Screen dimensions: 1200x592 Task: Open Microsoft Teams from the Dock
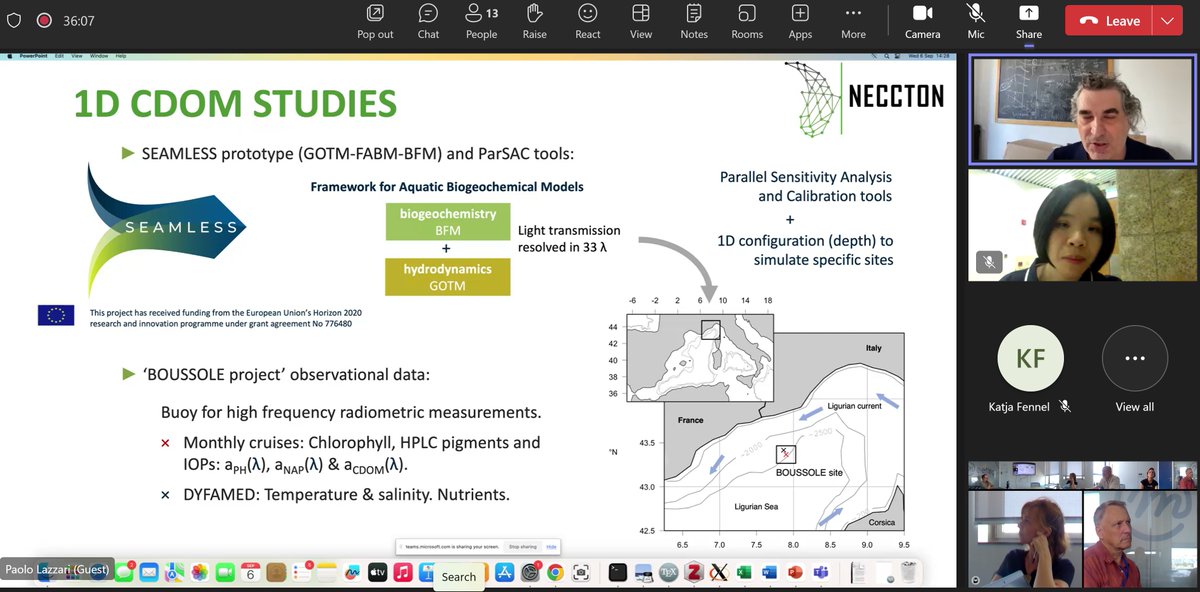pos(821,572)
